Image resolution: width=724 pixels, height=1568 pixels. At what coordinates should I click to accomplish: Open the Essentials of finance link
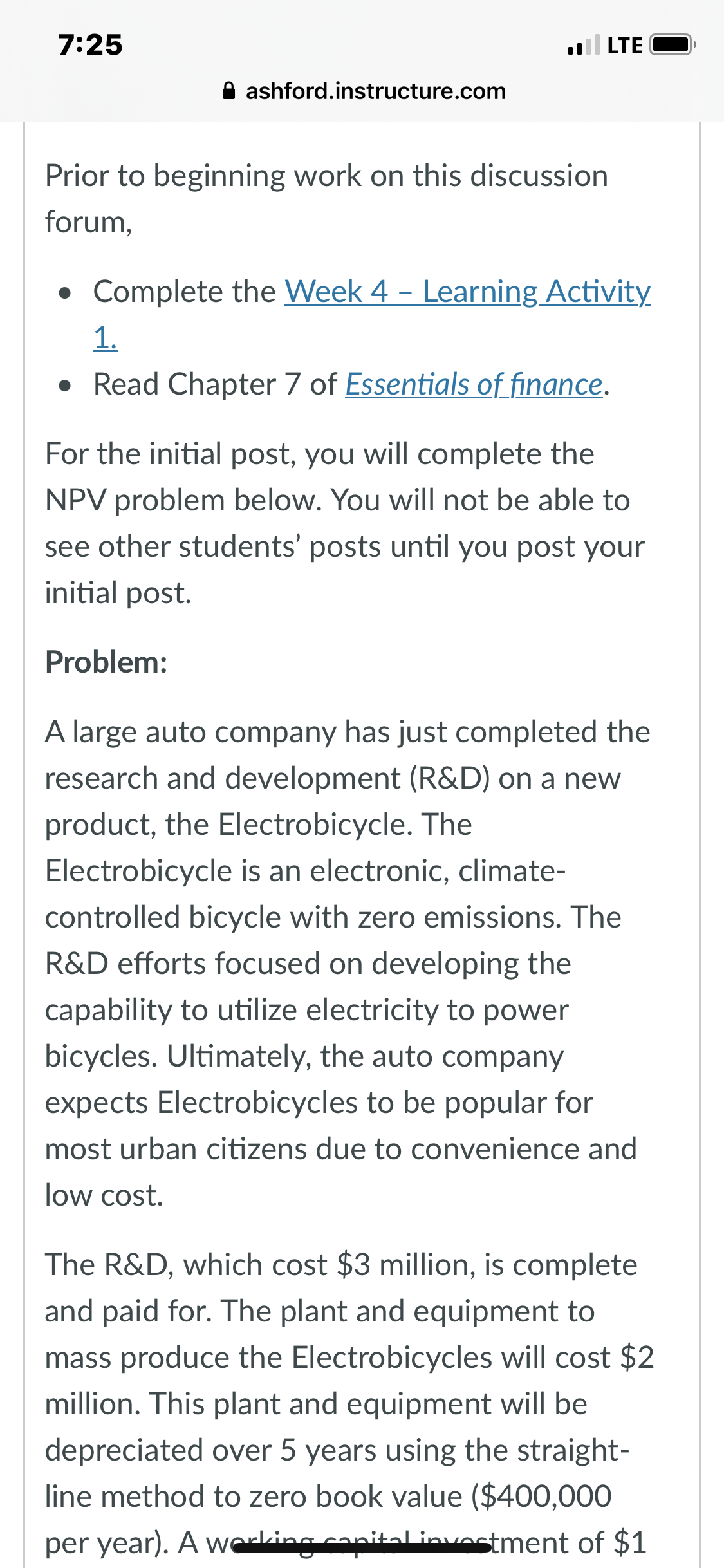click(x=474, y=385)
